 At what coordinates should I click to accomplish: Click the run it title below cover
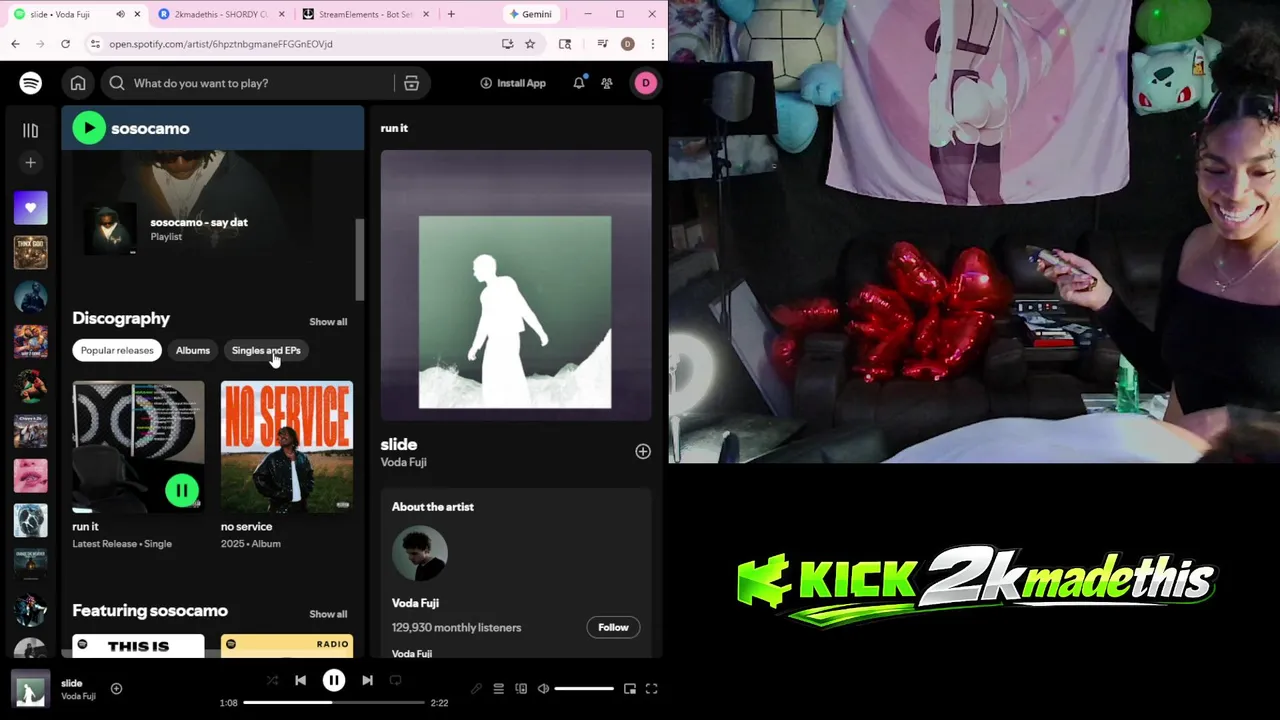(85, 526)
